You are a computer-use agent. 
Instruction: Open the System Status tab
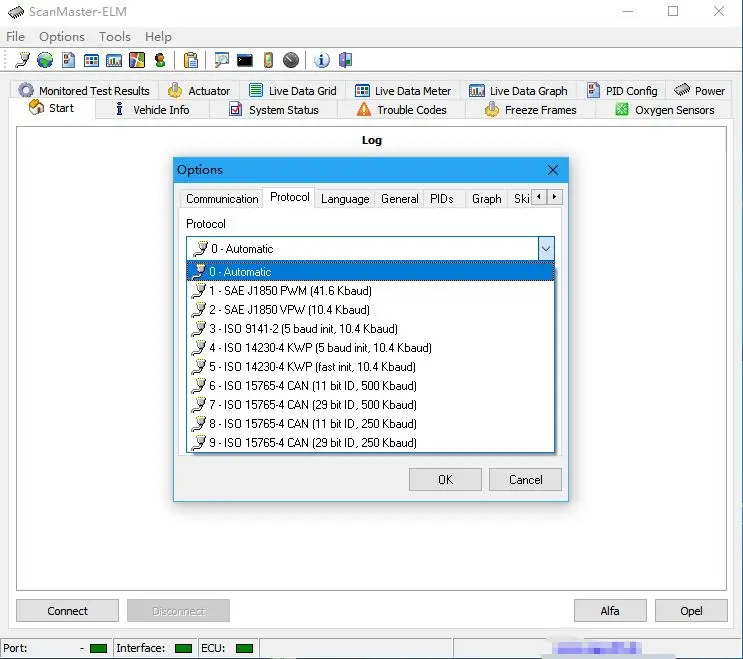tap(274, 109)
